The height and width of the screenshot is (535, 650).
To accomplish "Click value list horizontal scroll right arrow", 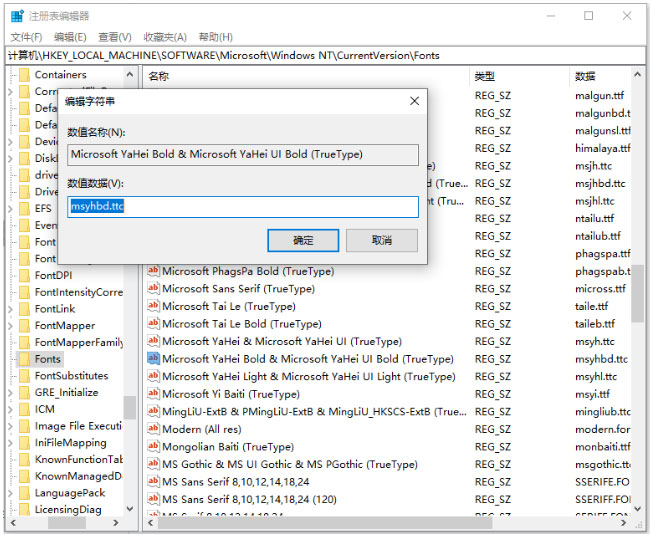I will [x=623, y=523].
